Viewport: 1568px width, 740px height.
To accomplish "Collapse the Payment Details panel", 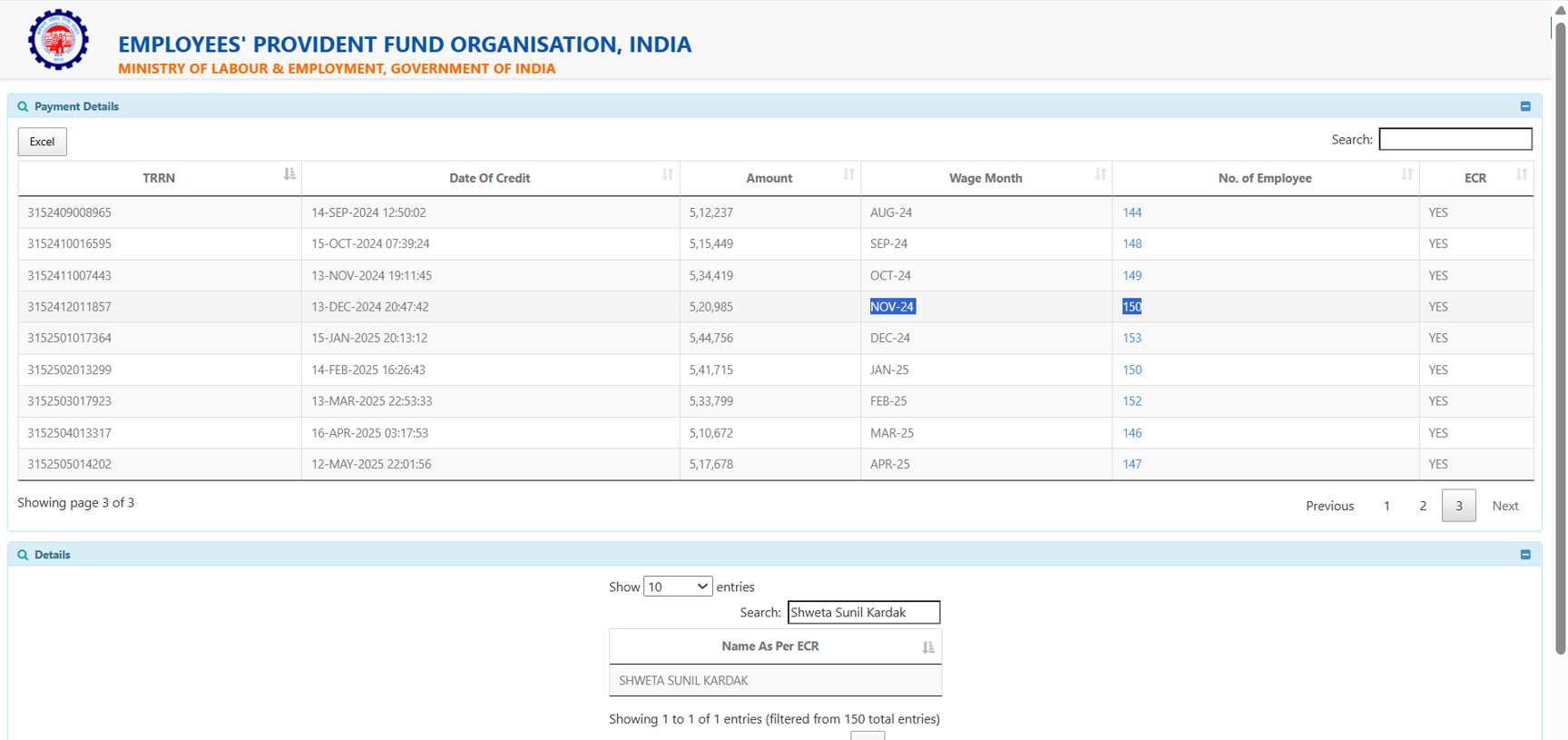I will (1525, 106).
